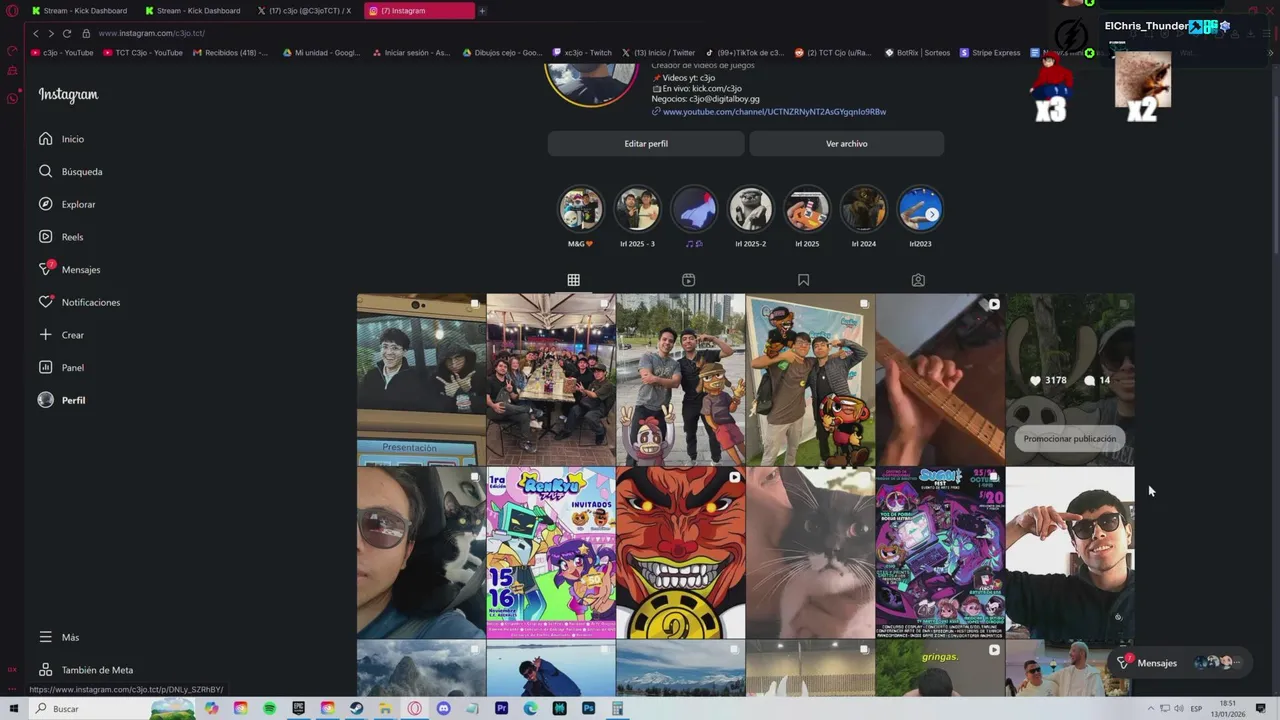1280x720 pixels.
Task: Open the Recibidos Gmail bookmark
Action: point(230,53)
